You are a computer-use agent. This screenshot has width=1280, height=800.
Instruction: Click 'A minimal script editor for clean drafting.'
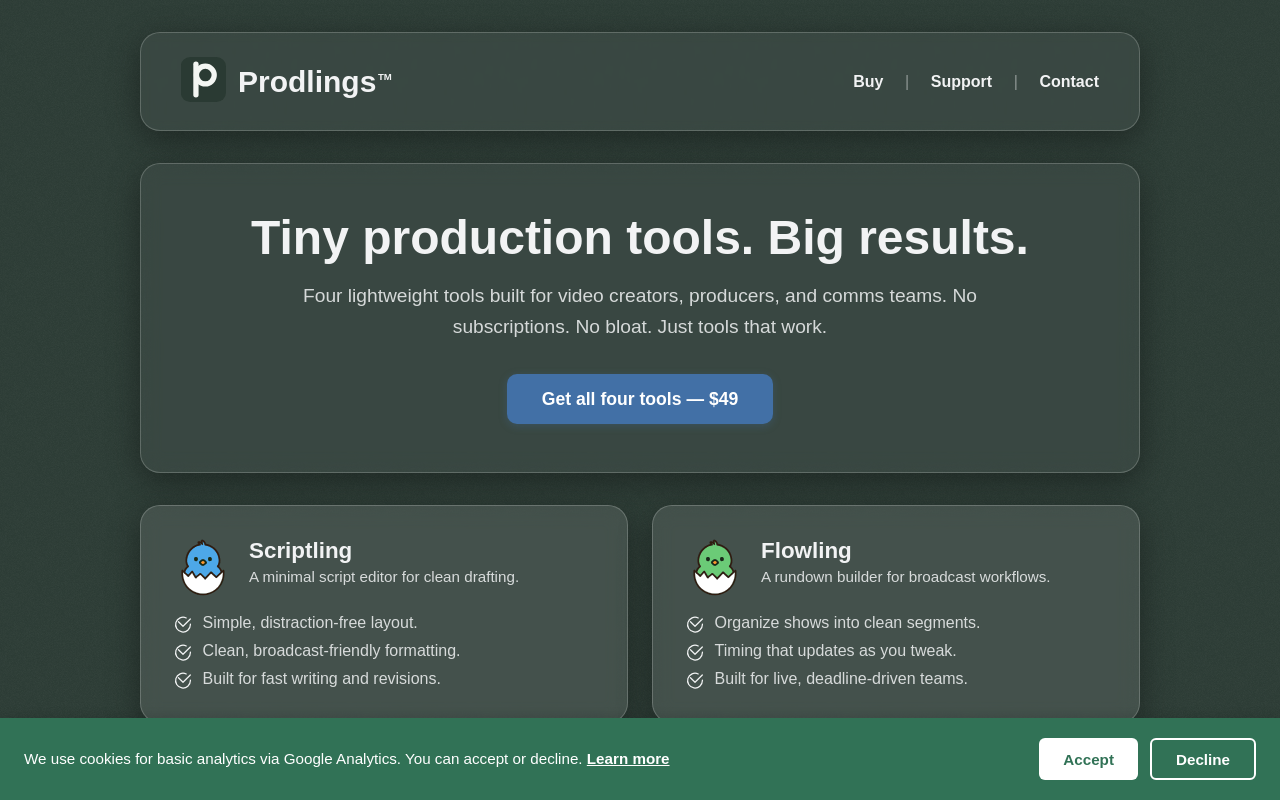point(384,577)
